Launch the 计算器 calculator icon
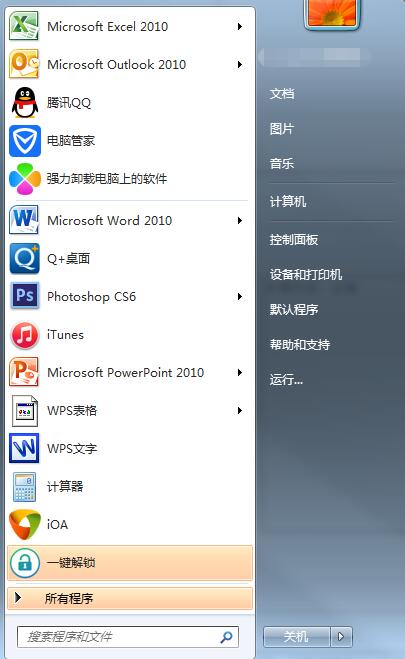Viewport: 405px width, 659px height. coord(24,487)
